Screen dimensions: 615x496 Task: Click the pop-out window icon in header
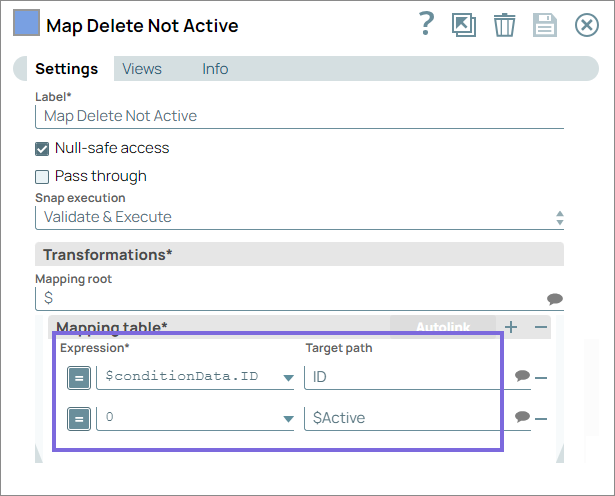coord(464,25)
